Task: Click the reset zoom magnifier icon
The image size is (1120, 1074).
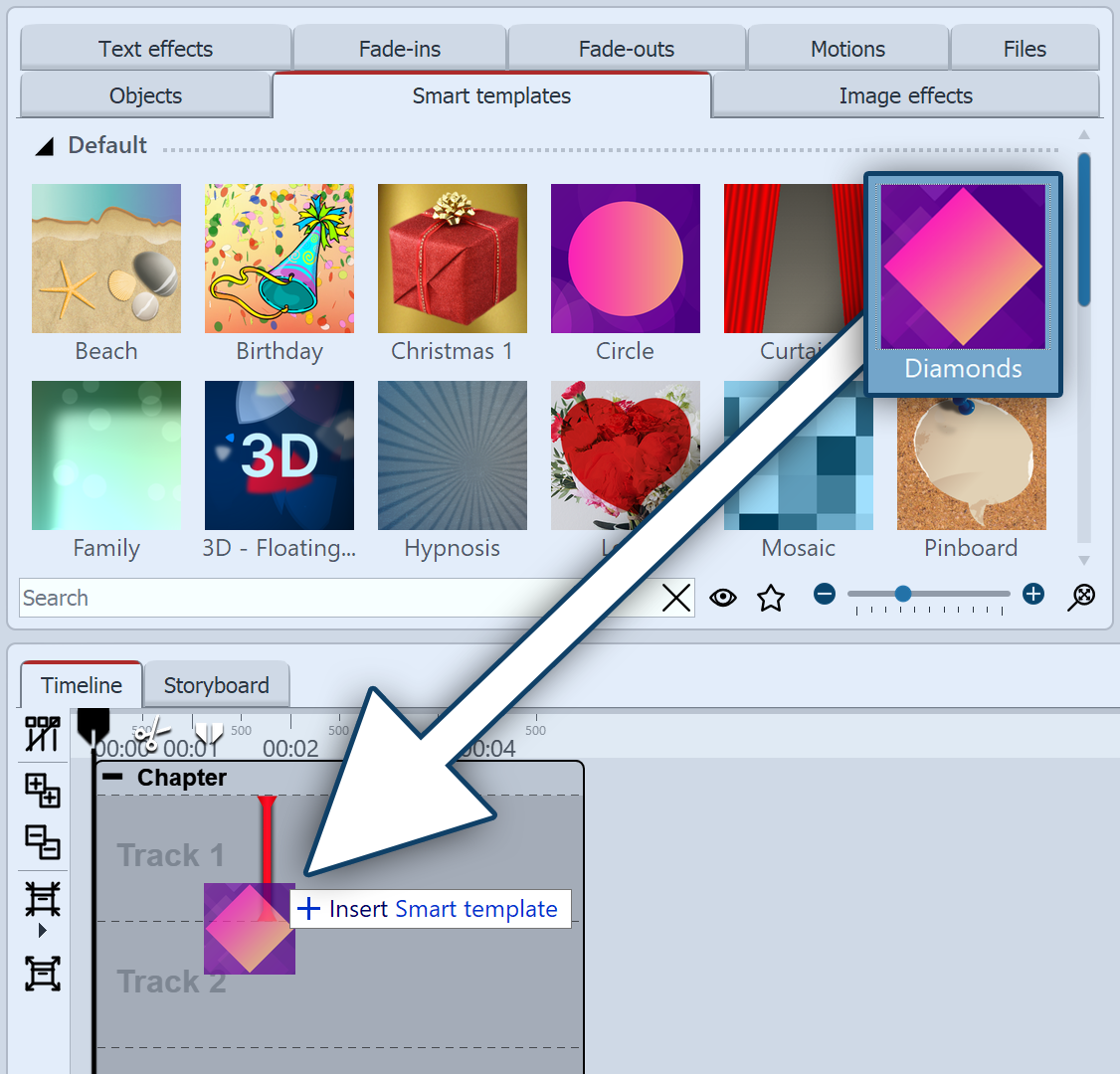Action: click(x=1081, y=597)
